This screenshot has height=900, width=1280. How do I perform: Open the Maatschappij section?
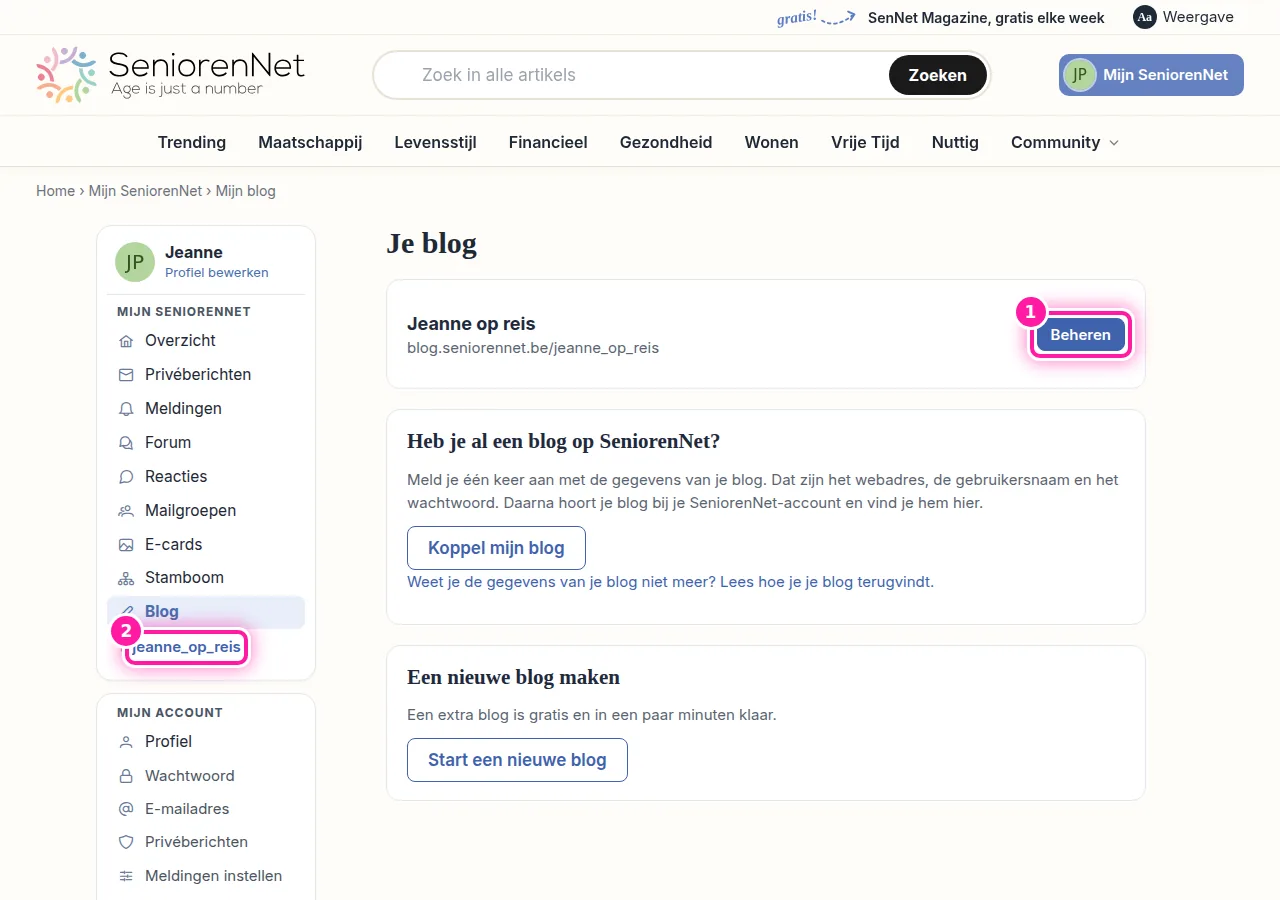(310, 142)
